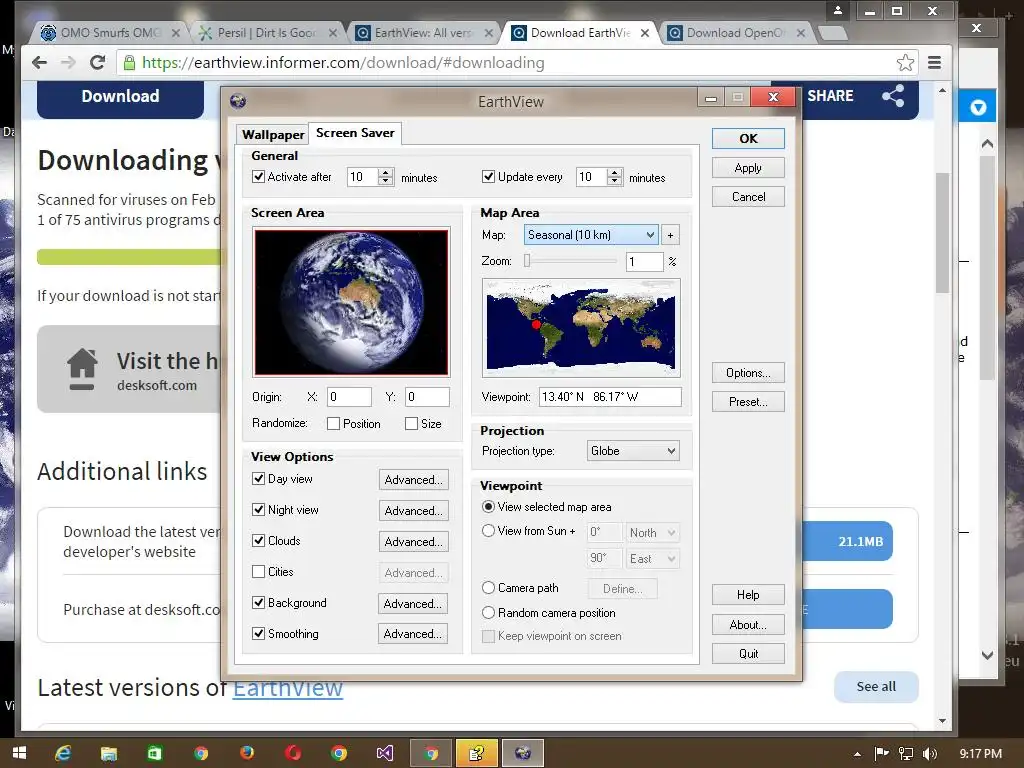The height and width of the screenshot is (768, 1024).
Task: Click the volume icon in system tray
Action: [929, 754]
